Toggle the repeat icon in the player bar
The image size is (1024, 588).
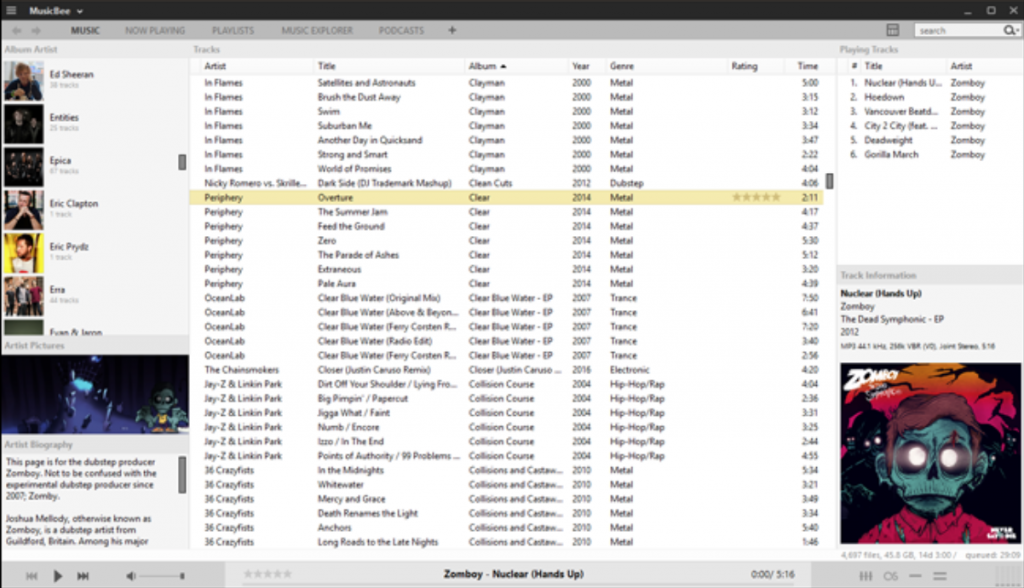pos(940,576)
